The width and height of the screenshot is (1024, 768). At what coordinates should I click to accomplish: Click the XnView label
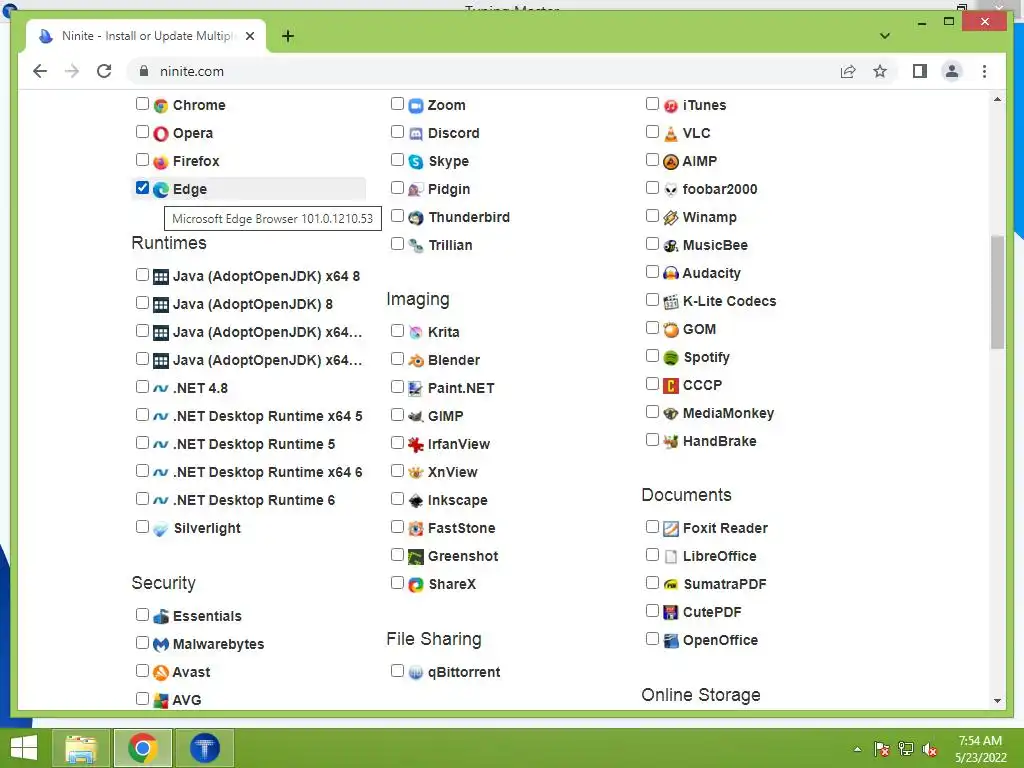(453, 473)
